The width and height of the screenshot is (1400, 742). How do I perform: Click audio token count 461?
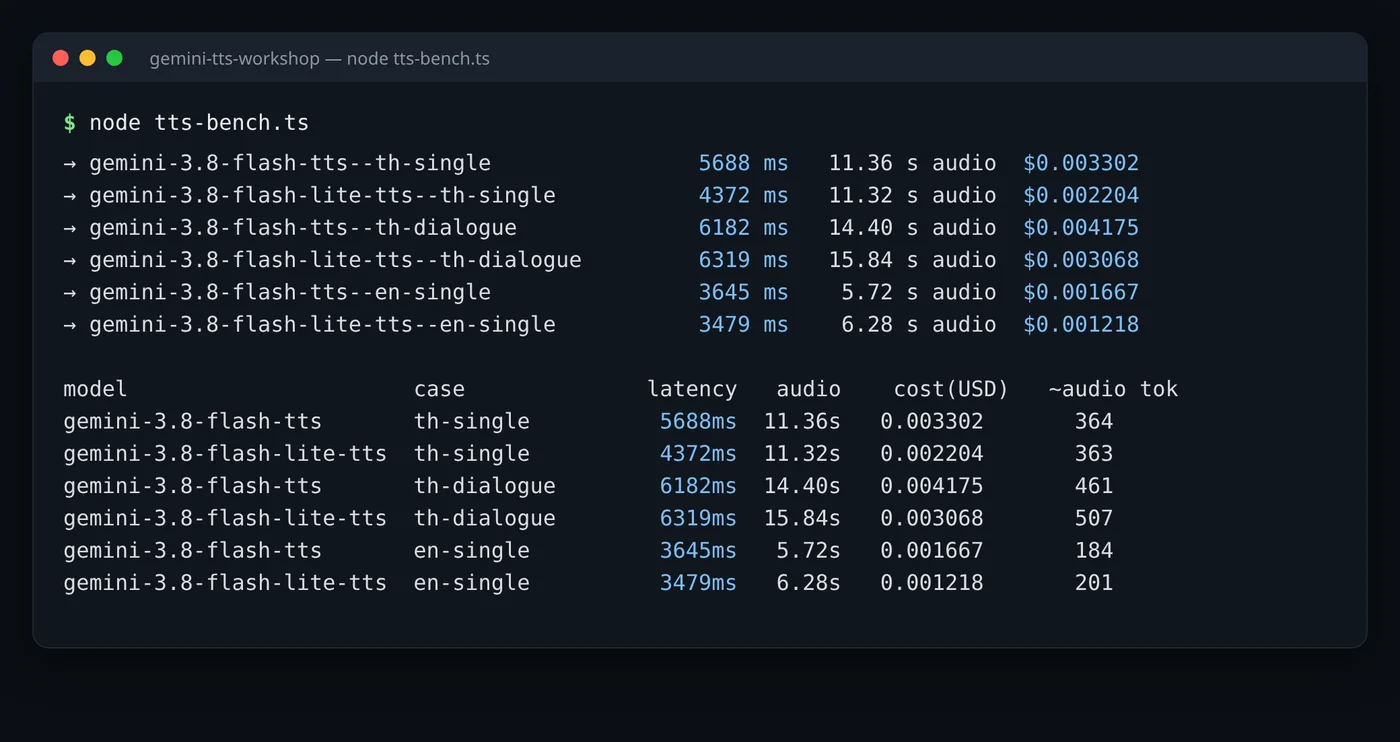[x=1094, y=486]
